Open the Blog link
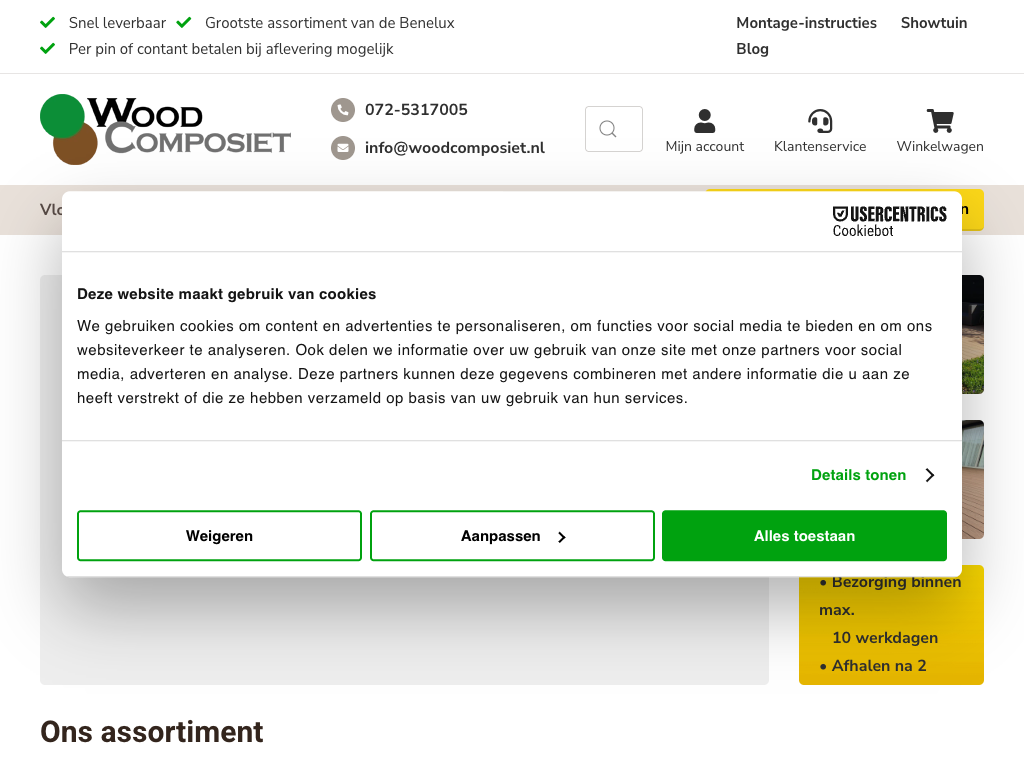The width and height of the screenshot is (1024, 768). point(752,49)
